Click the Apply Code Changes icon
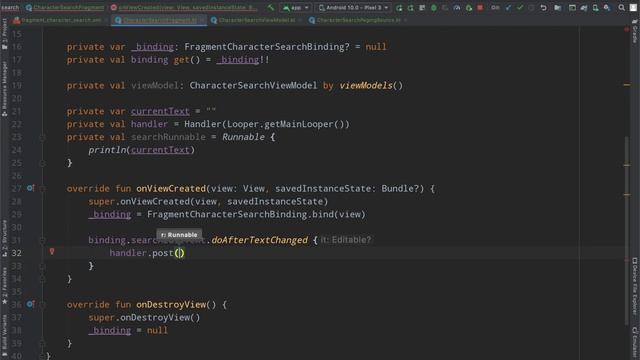Image resolution: width=640 pixels, height=360 pixels. tap(422, 8)
